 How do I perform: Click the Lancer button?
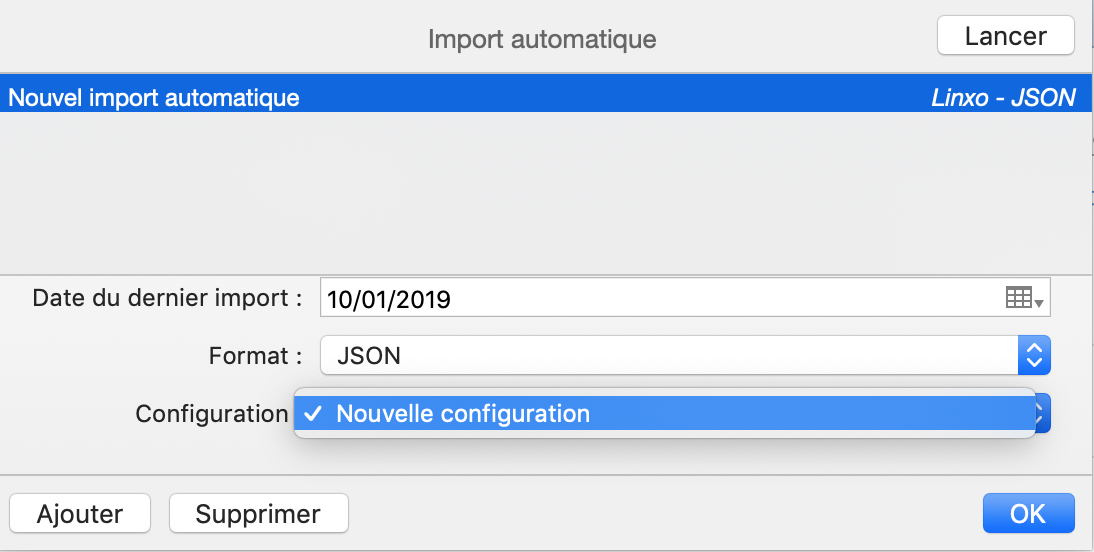[x=1005, y=36]
